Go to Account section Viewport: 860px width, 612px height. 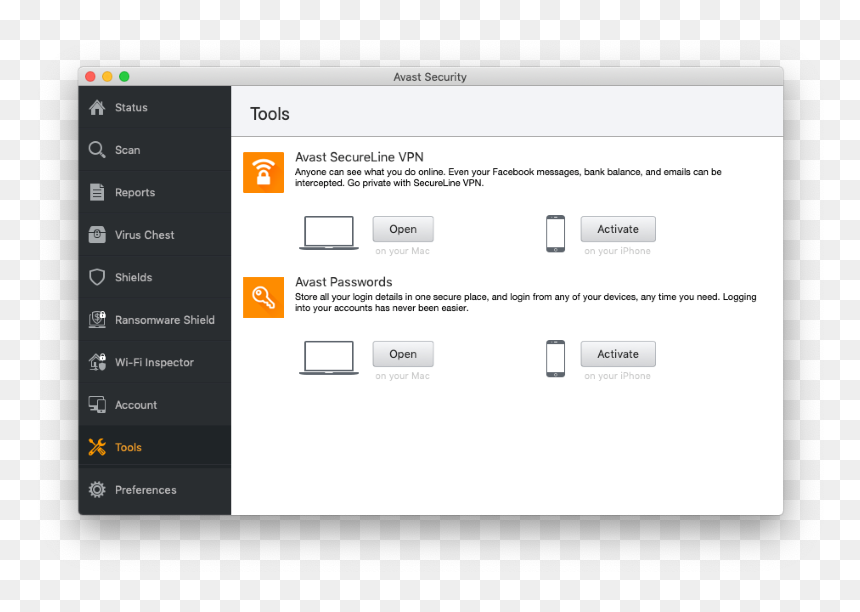click(x=155, y=405)
